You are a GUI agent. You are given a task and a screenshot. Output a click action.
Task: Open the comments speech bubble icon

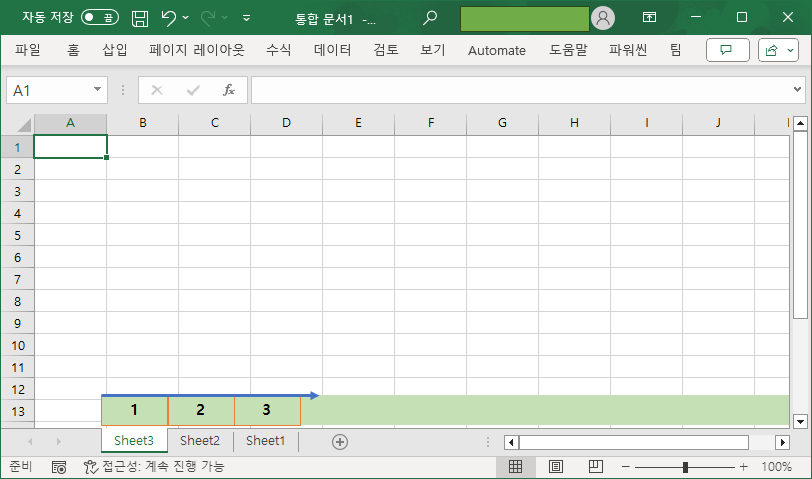(x=727, y=50)
